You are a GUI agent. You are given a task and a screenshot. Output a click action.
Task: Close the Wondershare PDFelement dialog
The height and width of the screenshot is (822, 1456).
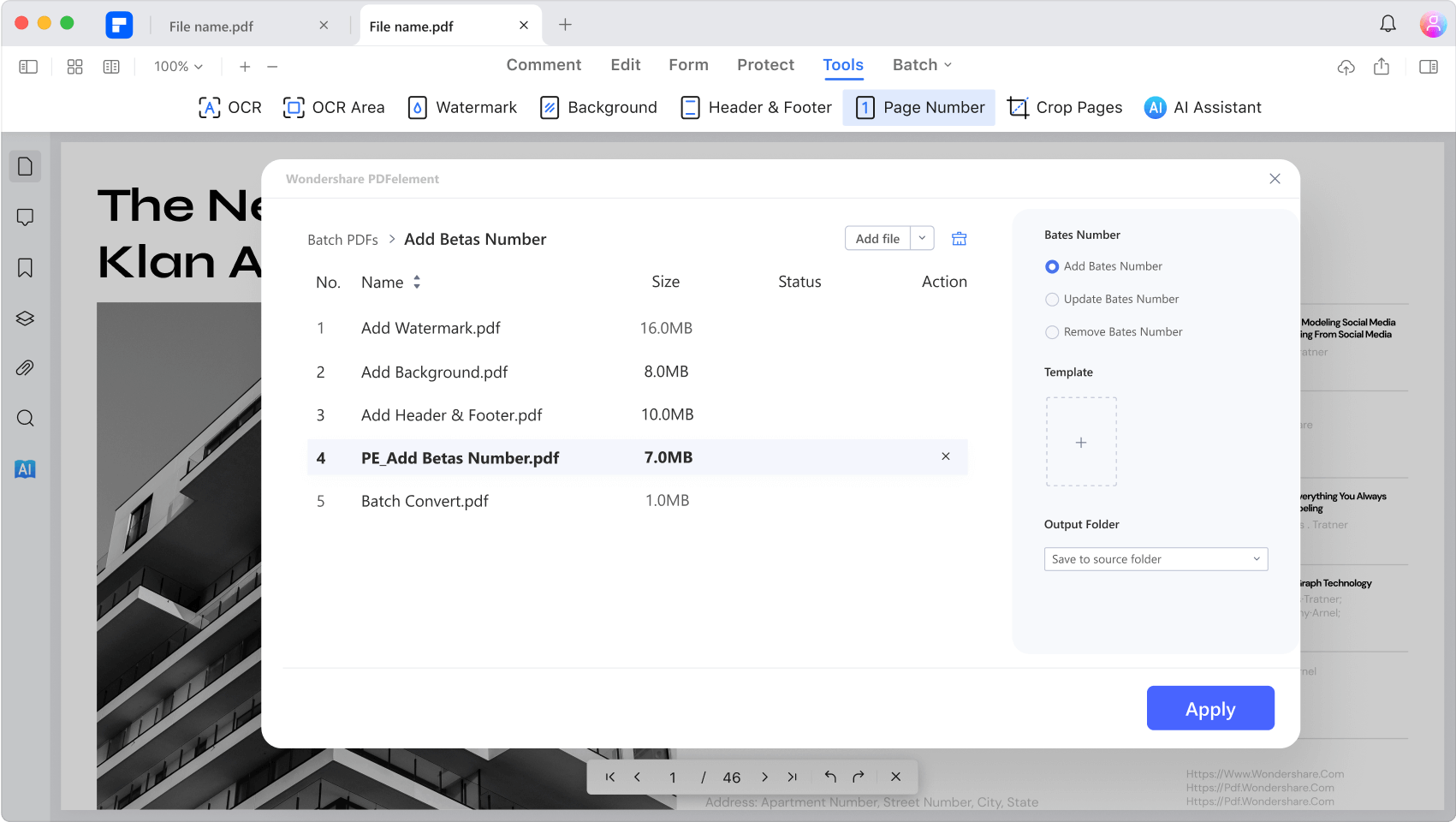(x=1275, y=178)
